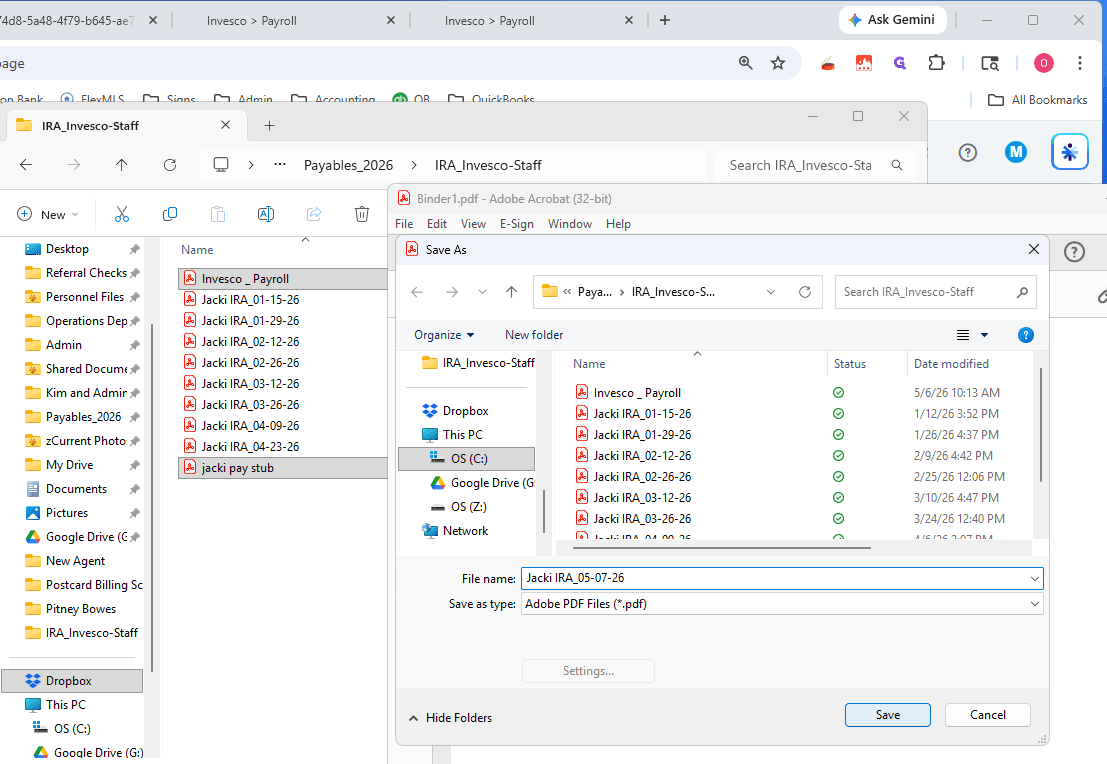Click the change view icon in Save As

click(x=963, y=335)
